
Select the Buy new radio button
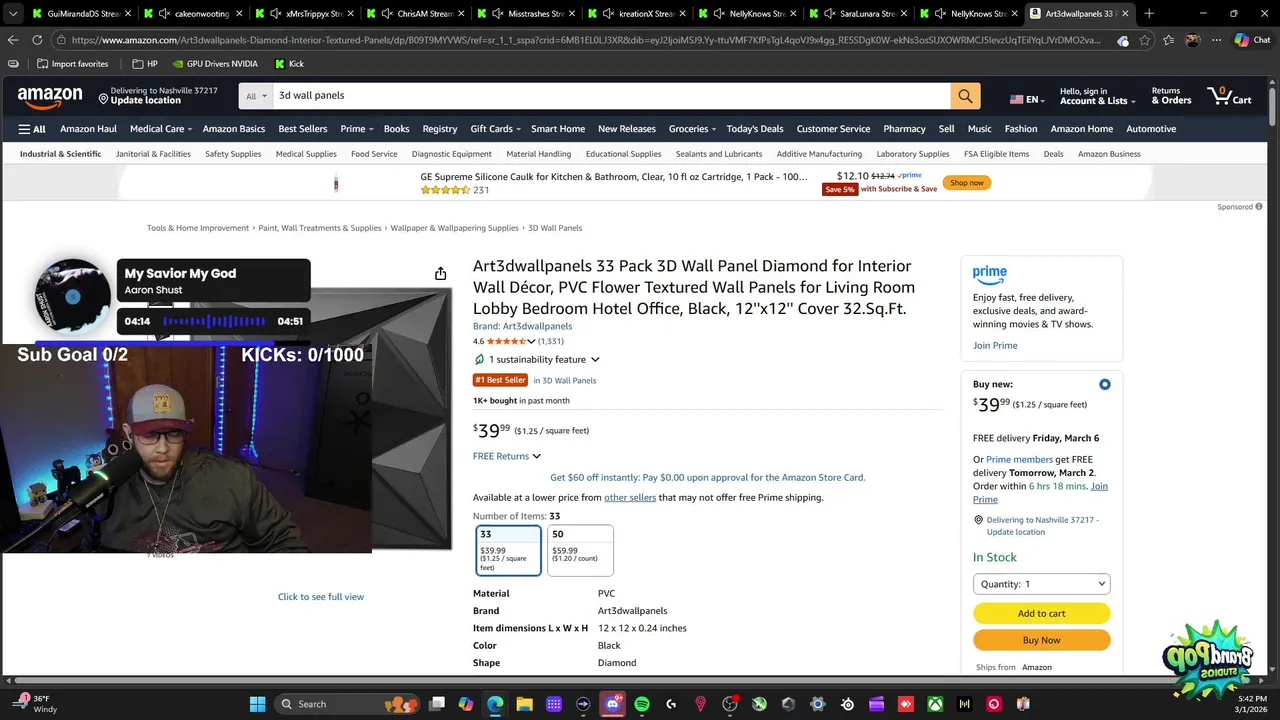(1104, 384)
